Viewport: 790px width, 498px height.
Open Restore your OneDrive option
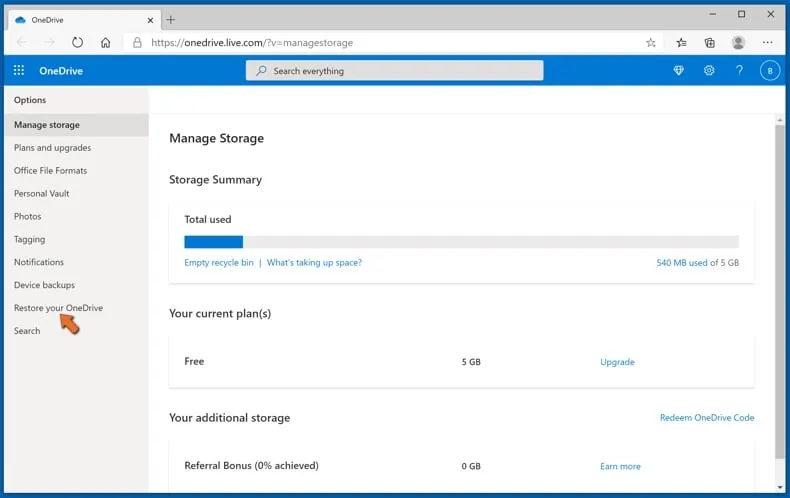pyautogui.click(x=58, y=308)
